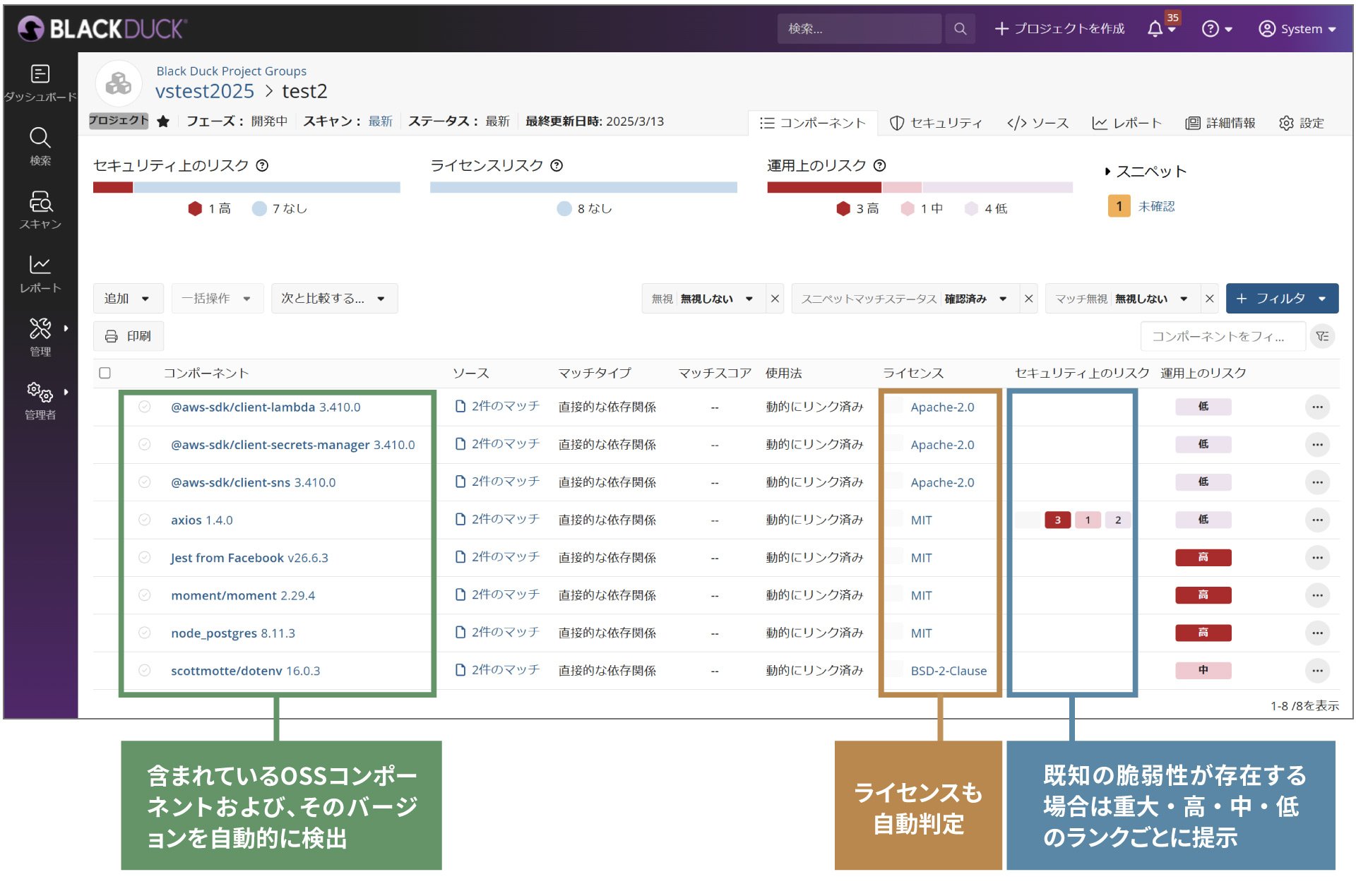Open more actions for axios row
The image size is (1356, 896).
coord(1317,520)
